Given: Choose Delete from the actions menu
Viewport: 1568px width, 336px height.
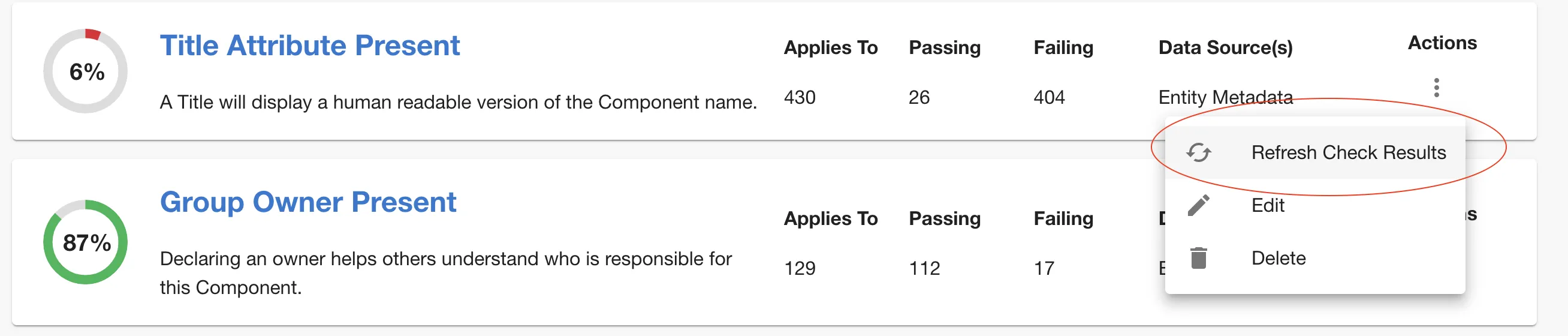Looking at the screenshot, I should (x=1278, y=258).
